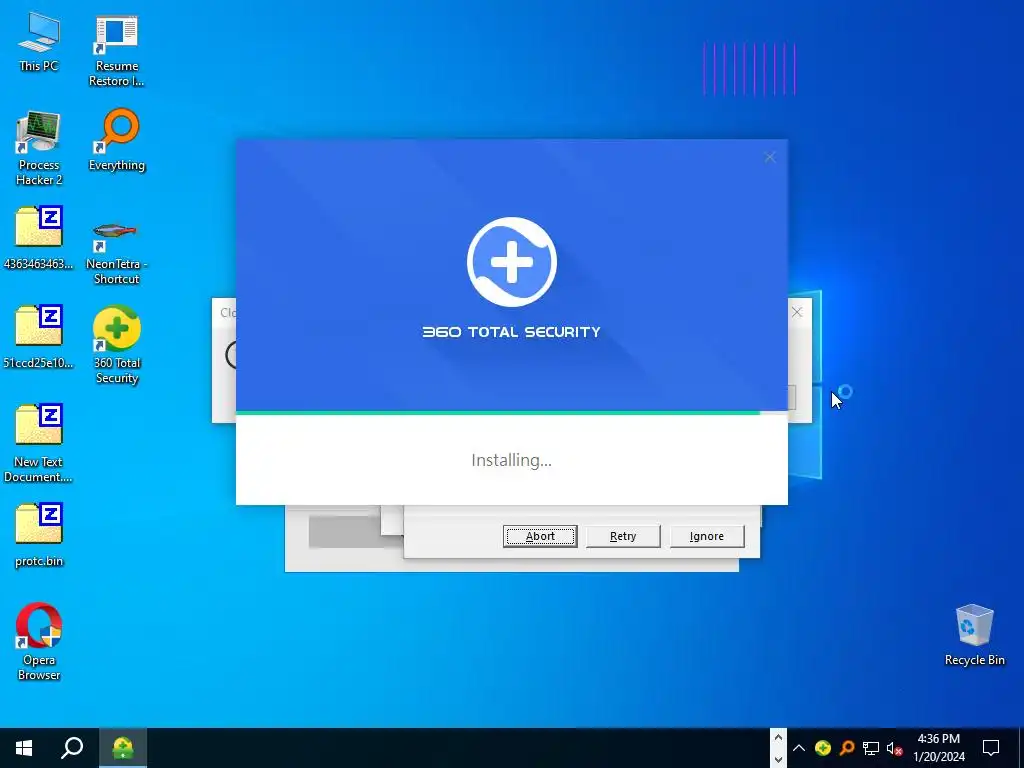
Task: Click 360 Total Security tray icon
Action: 823,748
